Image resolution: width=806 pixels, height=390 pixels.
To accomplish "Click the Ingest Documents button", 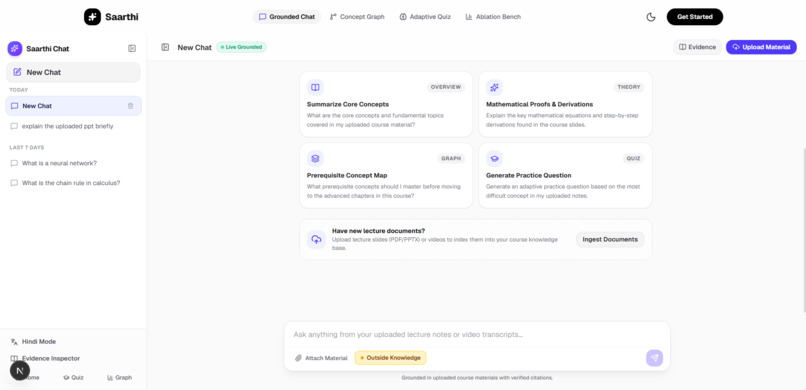I will pyautogui.click(x=610, y=239).
